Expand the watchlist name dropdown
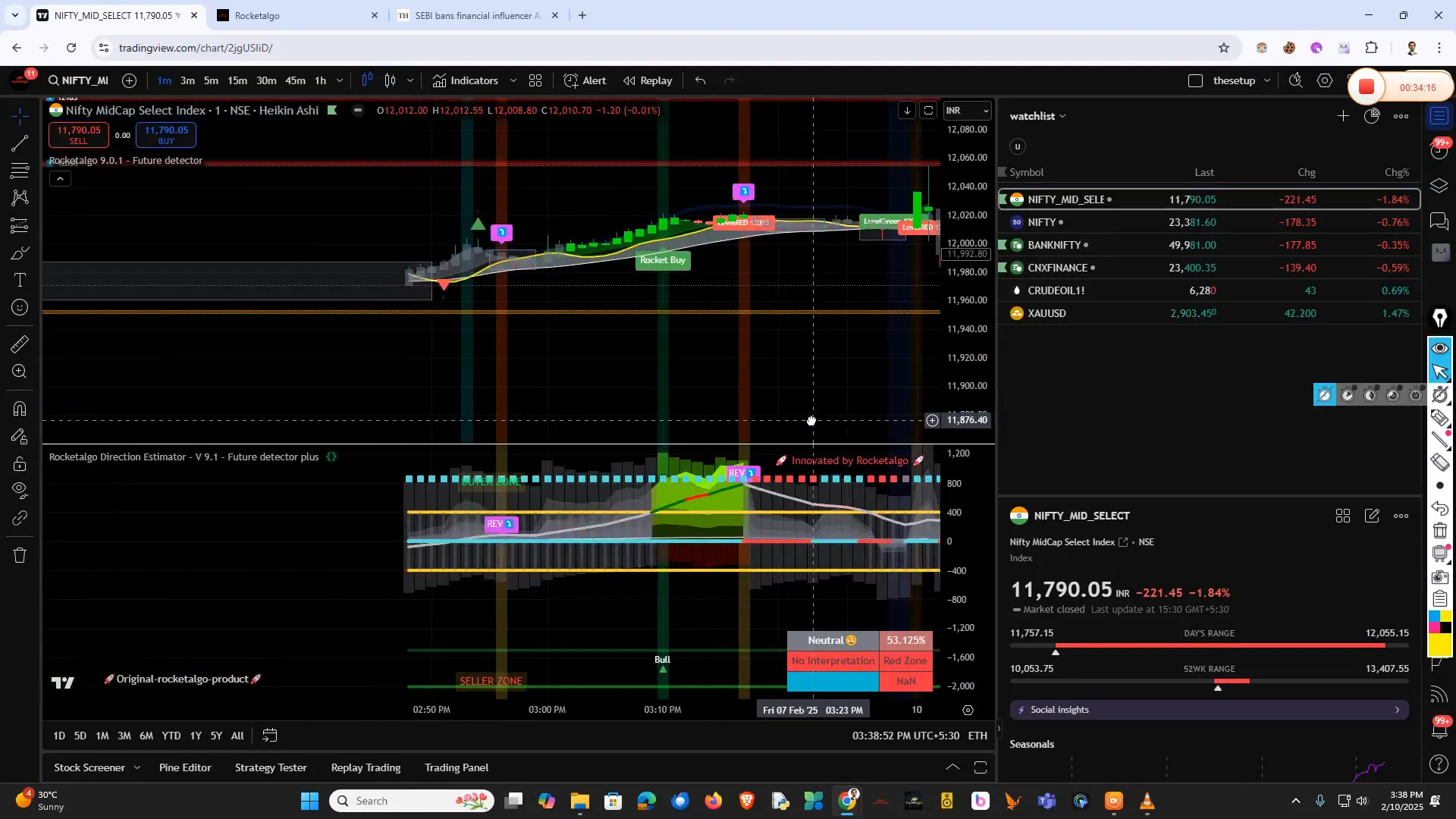The width and height of the screenshot is (1456, 819). pyautogui.click(x=1062, y=116)
